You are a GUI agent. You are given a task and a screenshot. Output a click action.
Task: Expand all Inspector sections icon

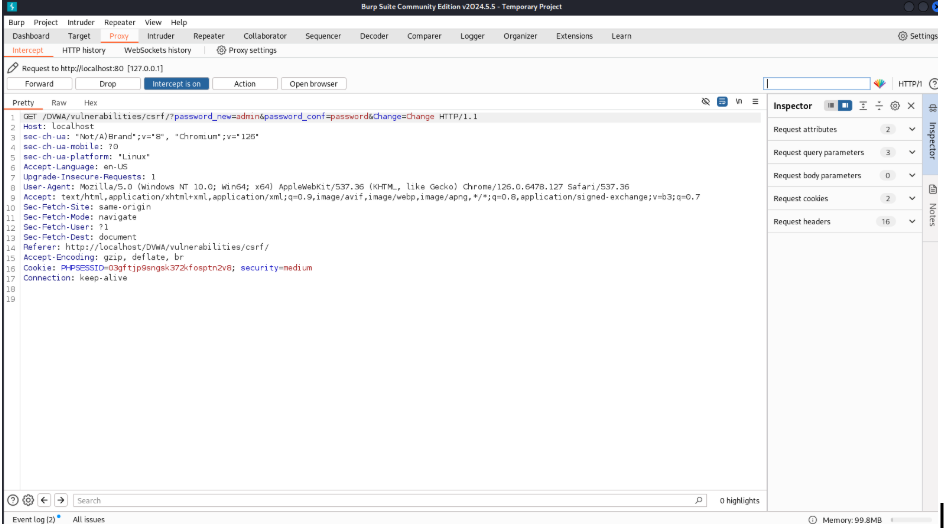[x=863, y=106]
